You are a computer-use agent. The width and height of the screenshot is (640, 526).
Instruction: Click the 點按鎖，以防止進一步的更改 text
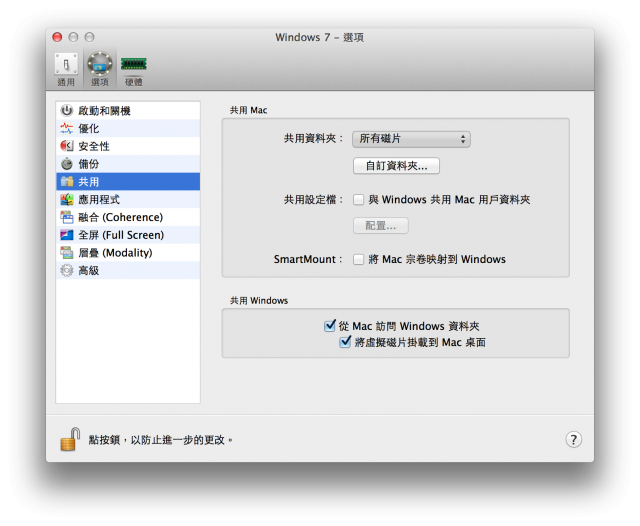click(x=160, y=439)
